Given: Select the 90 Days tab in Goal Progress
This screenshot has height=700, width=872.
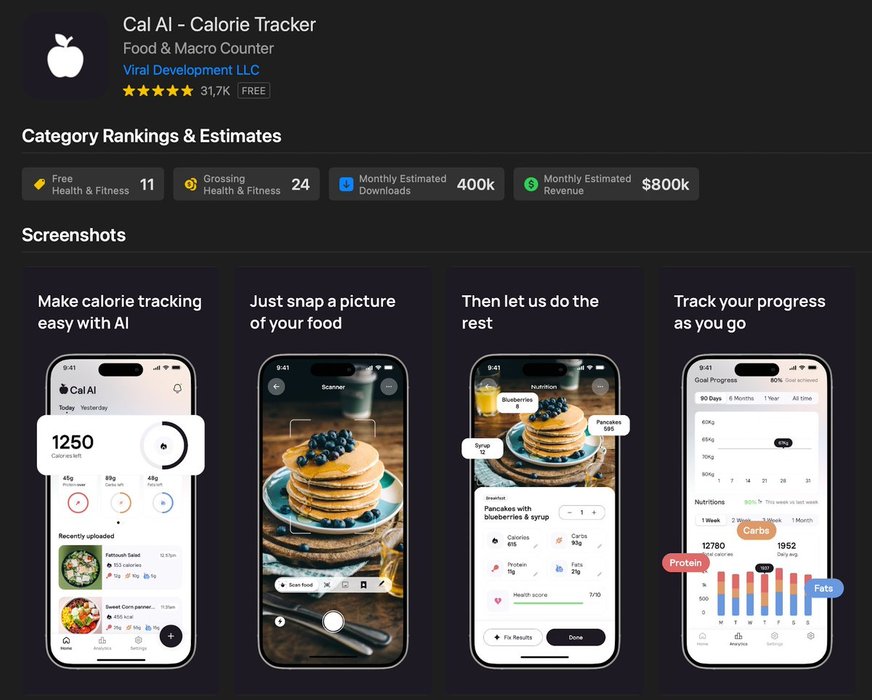Looking at the screenshot, I should [711, 398].
